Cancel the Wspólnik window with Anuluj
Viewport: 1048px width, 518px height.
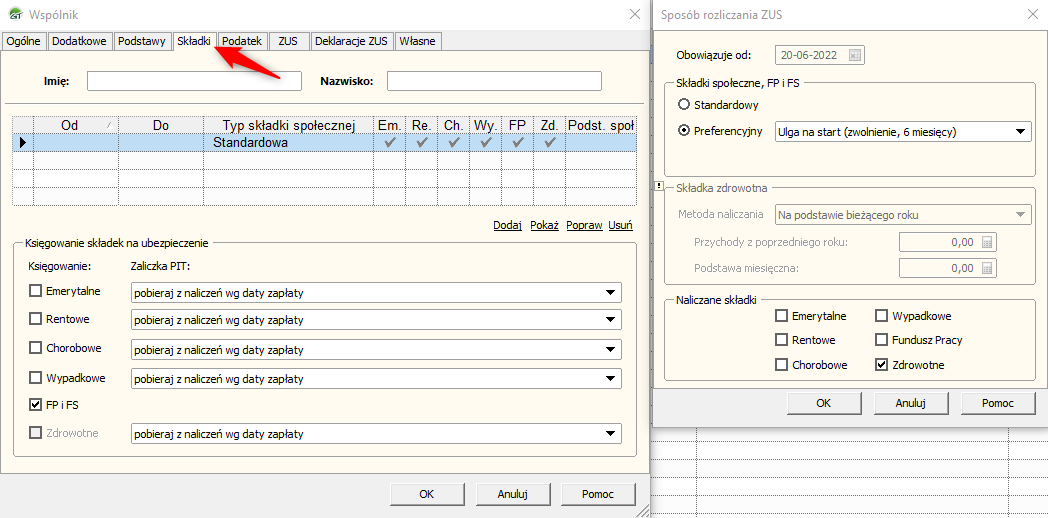(513, 494)
